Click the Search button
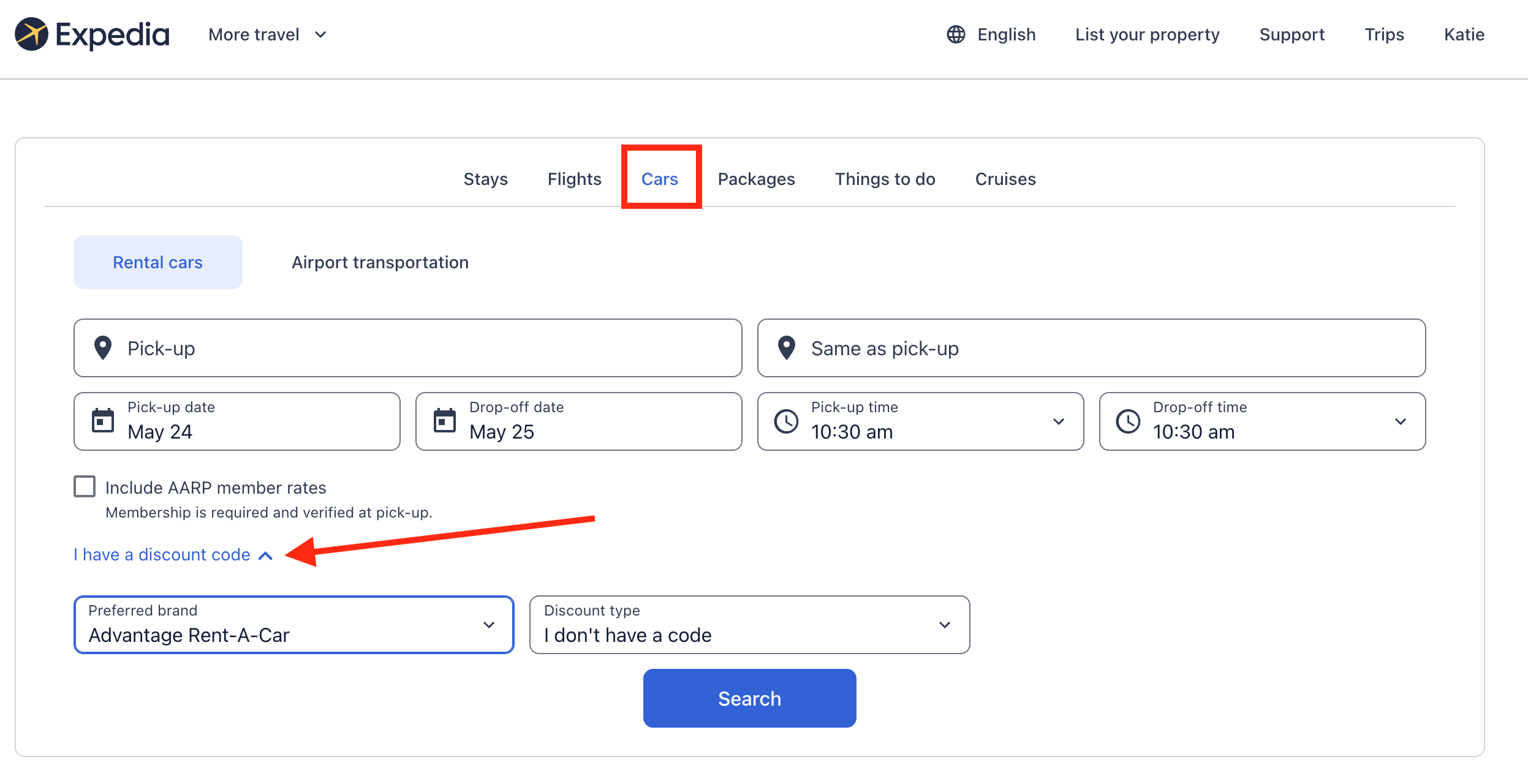This screenshot has width=1528, height=784. [749, 698]
